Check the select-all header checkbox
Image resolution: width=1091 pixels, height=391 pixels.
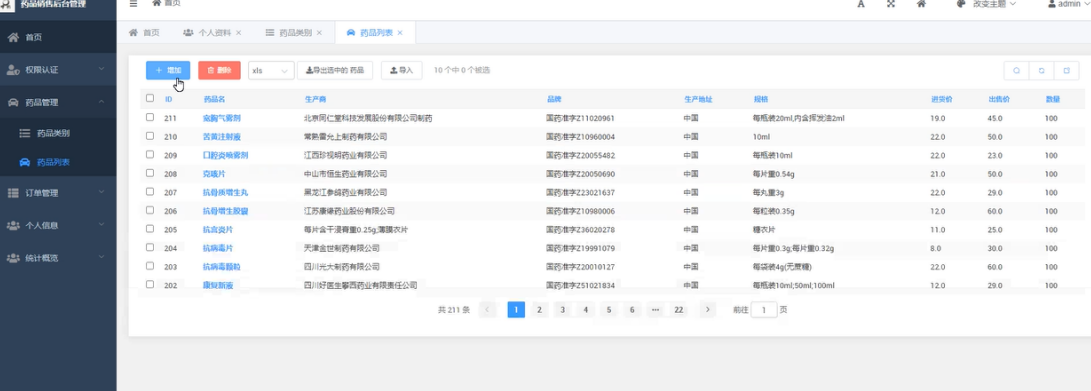150,99
